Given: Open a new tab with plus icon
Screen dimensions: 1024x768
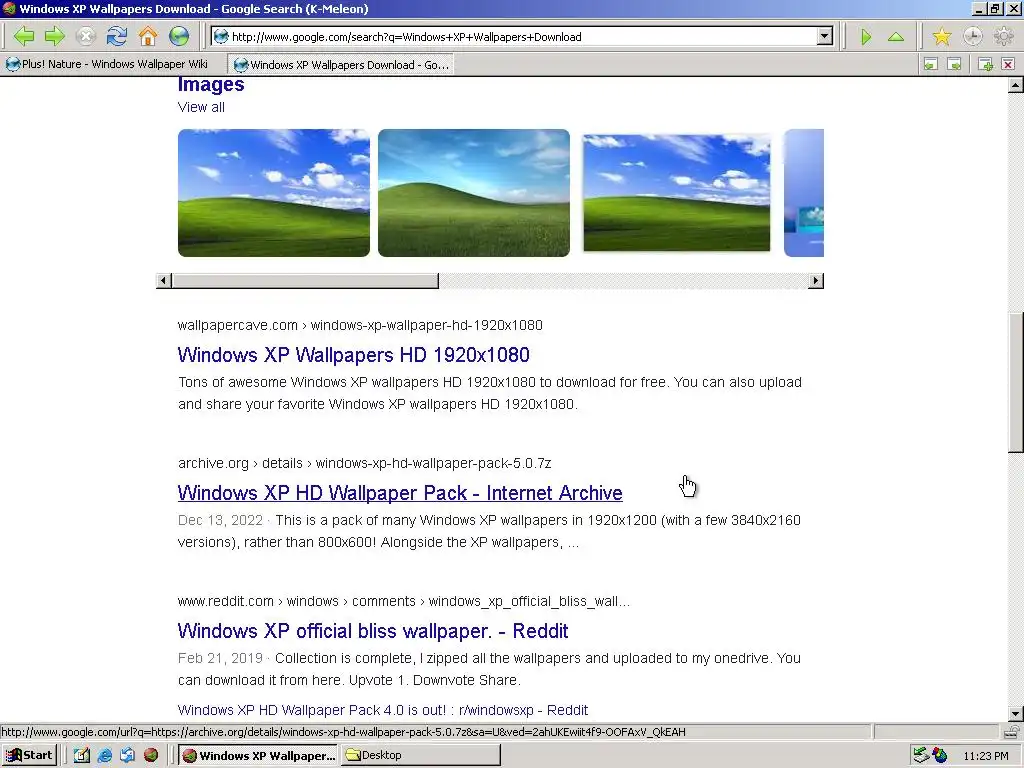Looking at the screenshot, I should click(x=985, y=64).
